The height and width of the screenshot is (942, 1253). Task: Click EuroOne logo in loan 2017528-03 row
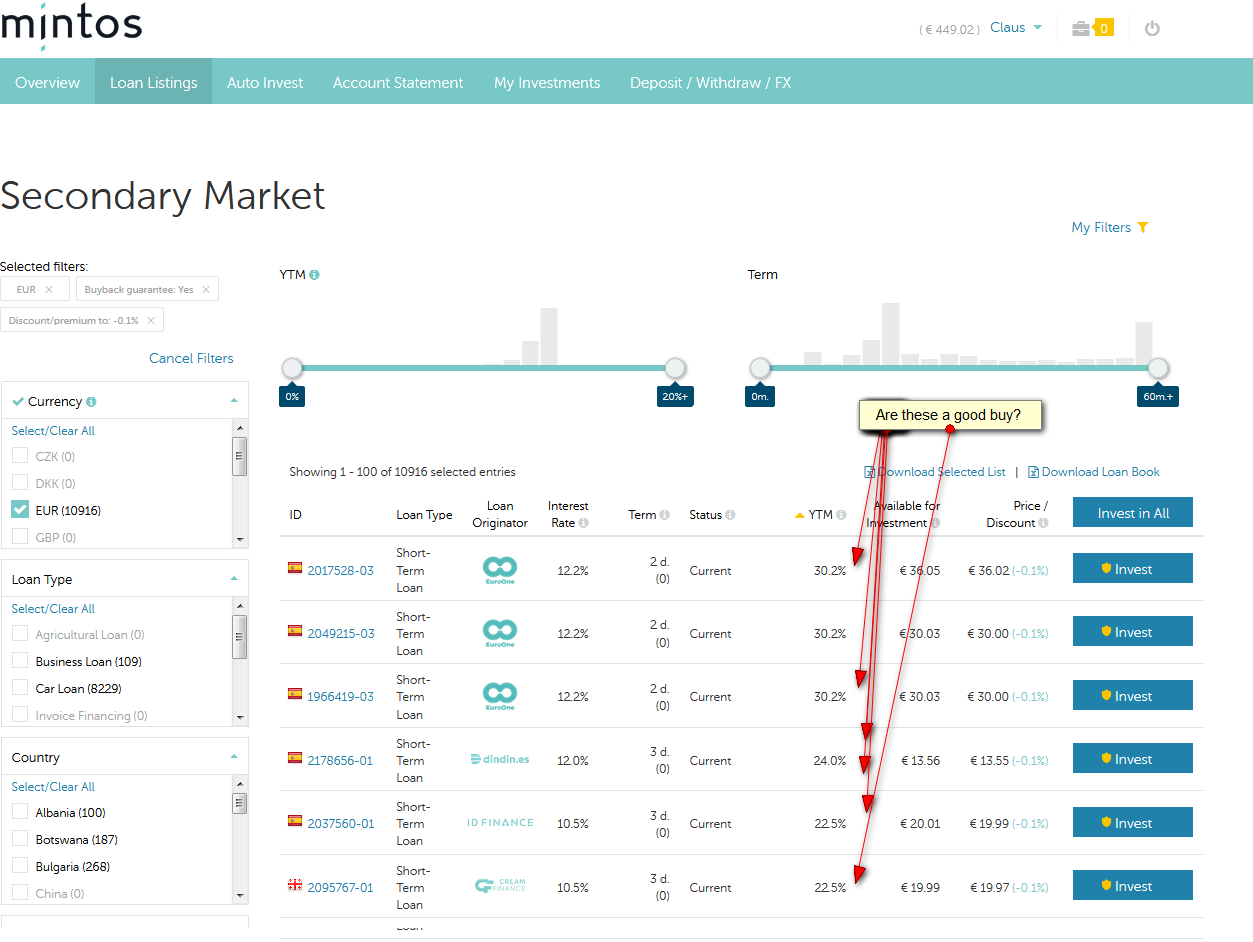coord(500,570)
